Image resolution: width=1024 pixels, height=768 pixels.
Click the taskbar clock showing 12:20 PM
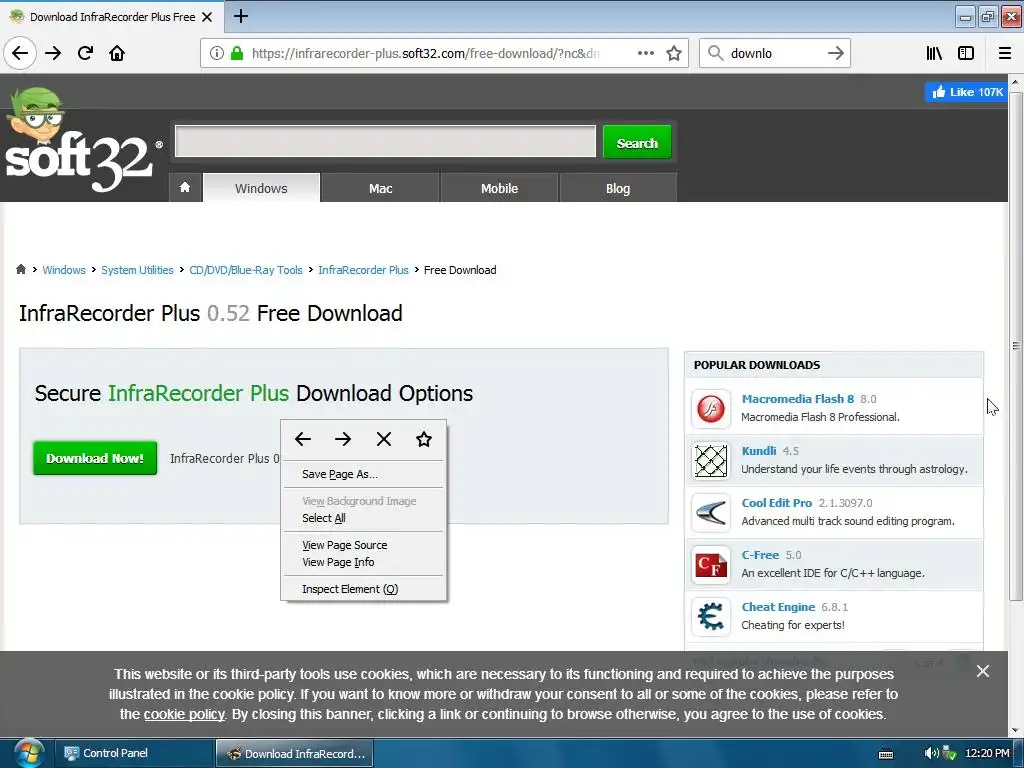[987, 753]
